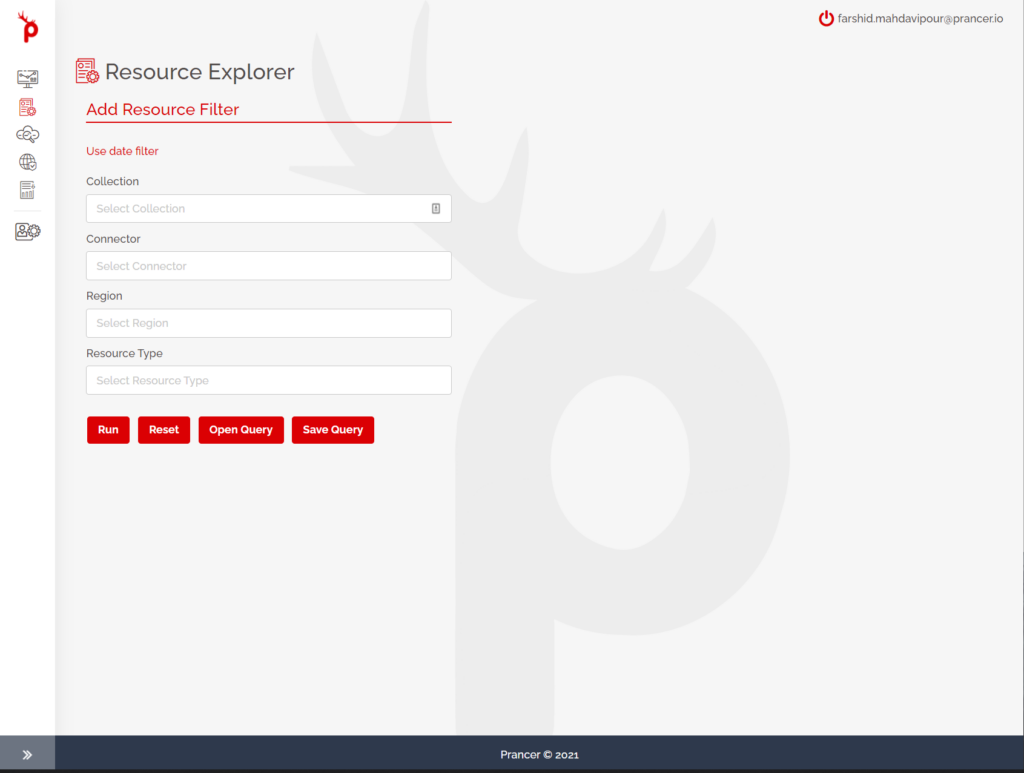This screenshot has height=773, width=1024.
Task: Click the icon inside Collection field
Action: [436, 208]
